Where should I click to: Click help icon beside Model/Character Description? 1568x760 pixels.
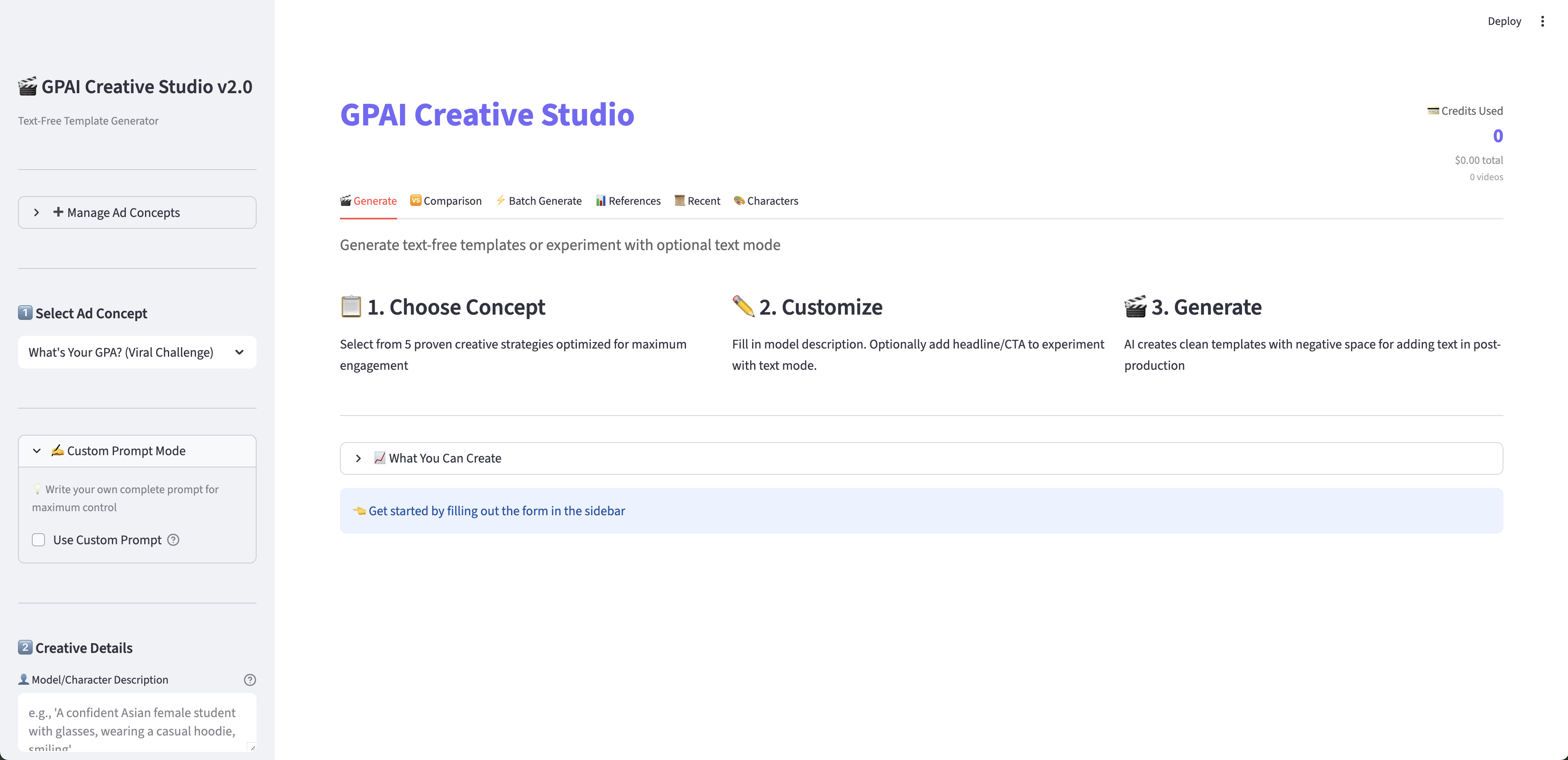(x=250, y=680)
